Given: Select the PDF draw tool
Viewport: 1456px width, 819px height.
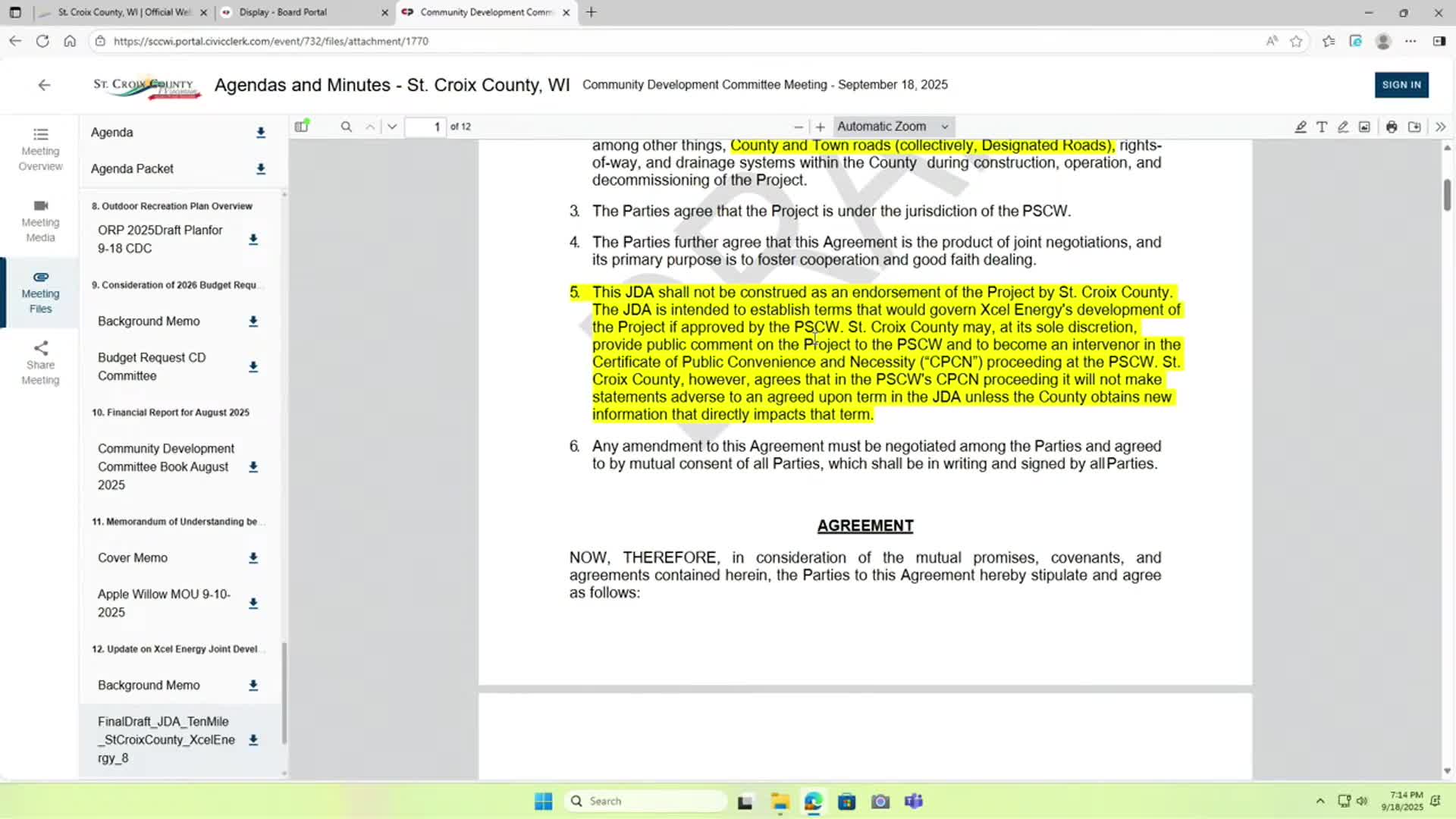Looking at the screenshot, I should 1343,127.
